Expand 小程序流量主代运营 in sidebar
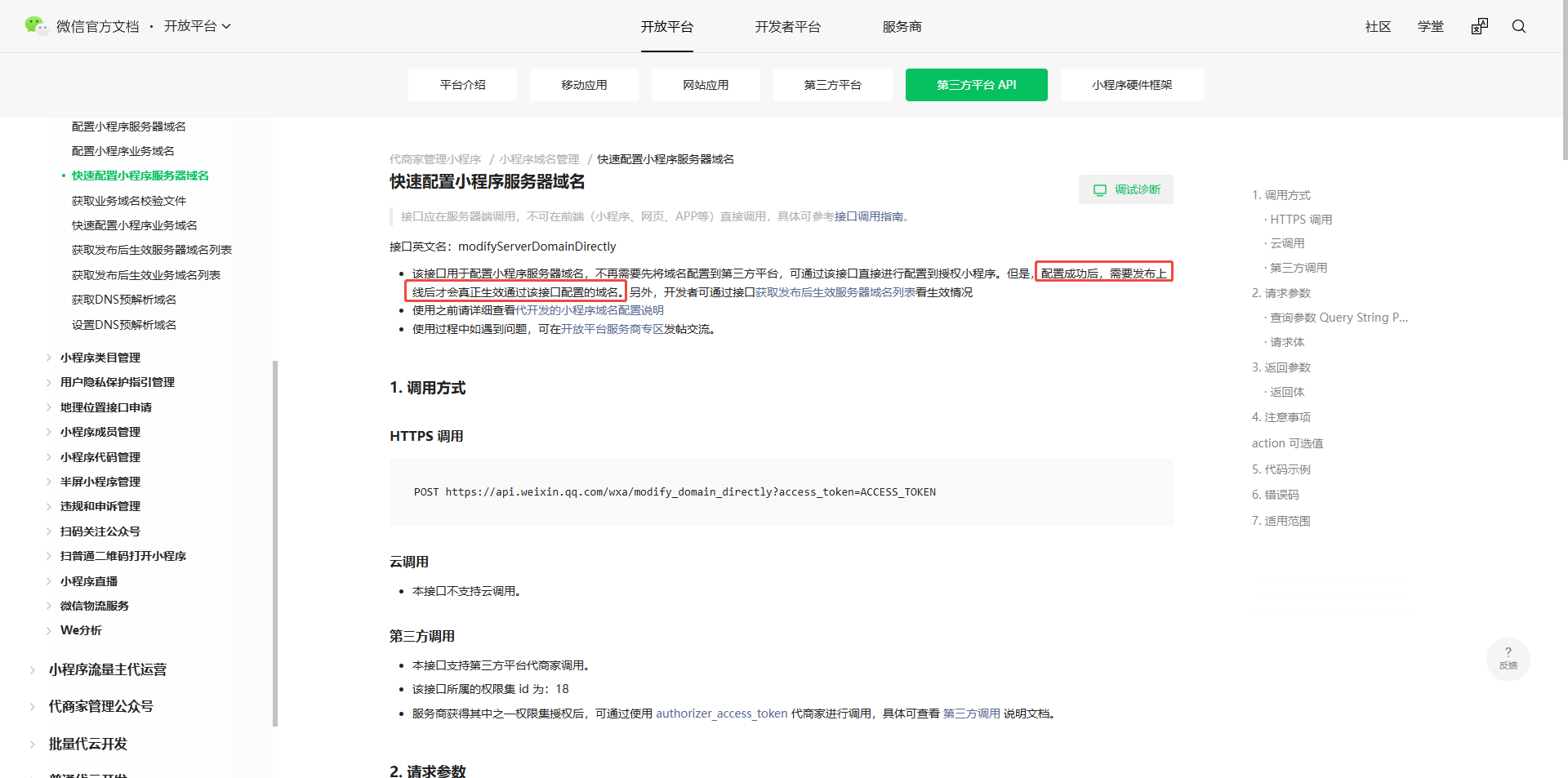The height and width of the screenshot is (778, 1568). 107,669
